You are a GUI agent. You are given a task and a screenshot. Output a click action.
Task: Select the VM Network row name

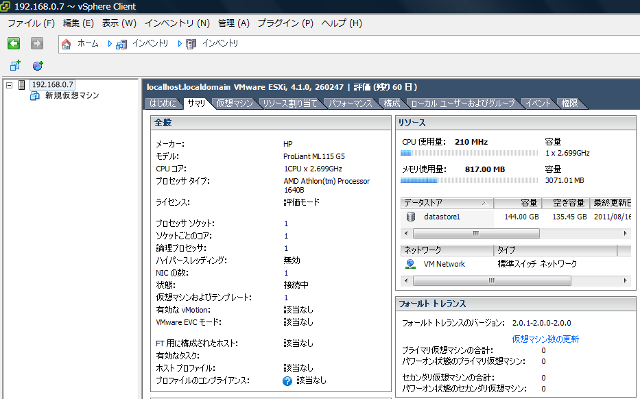[444, 264]
